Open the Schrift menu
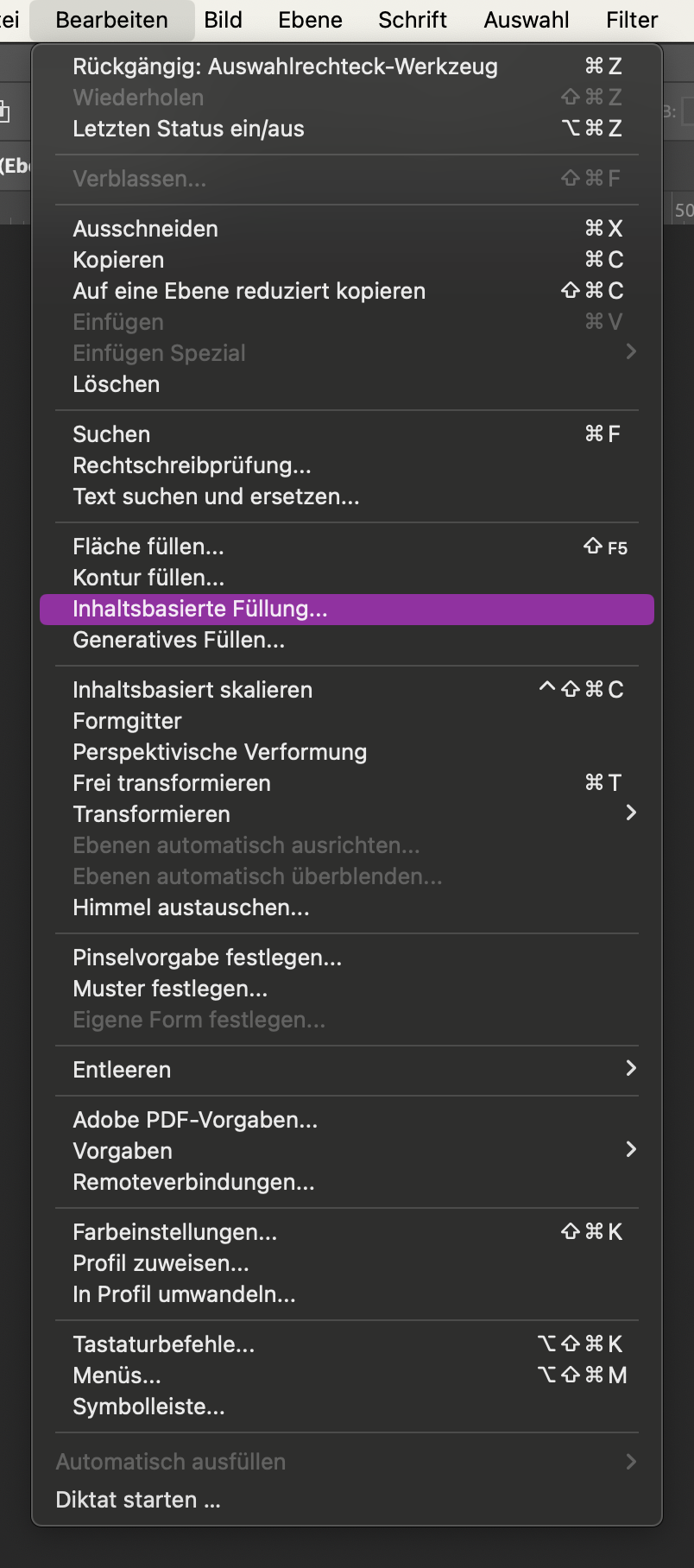This screenshot has height=1568, width=694. pyautogui.click(x=413, y=20)
